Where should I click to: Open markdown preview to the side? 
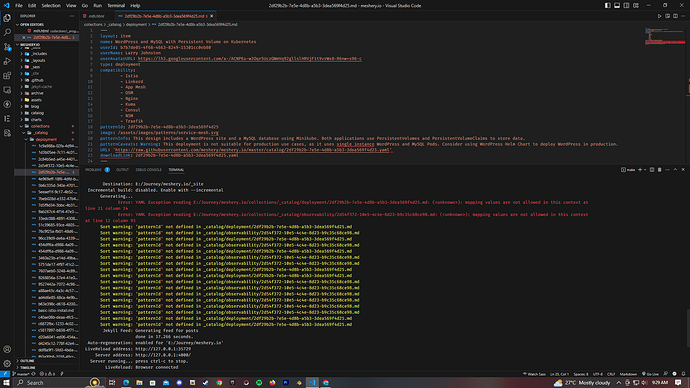click(x=668, y=16)
